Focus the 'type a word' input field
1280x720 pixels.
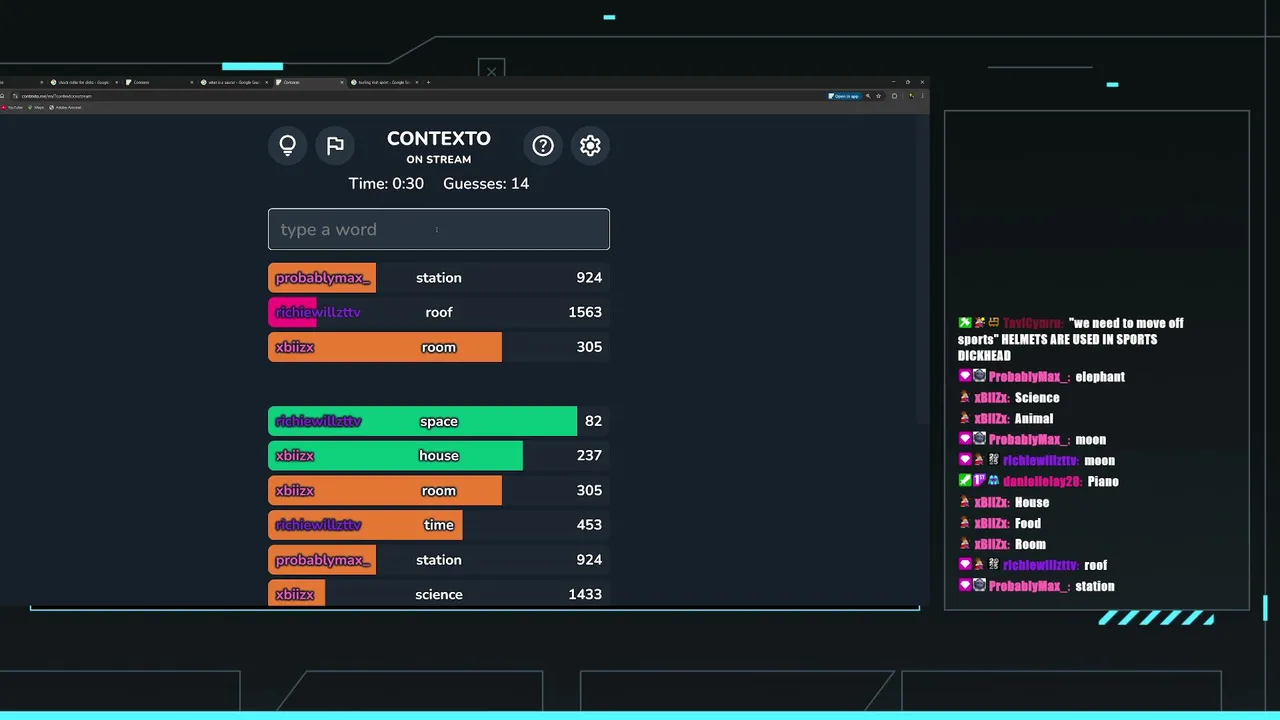click(x=439, y=229)
